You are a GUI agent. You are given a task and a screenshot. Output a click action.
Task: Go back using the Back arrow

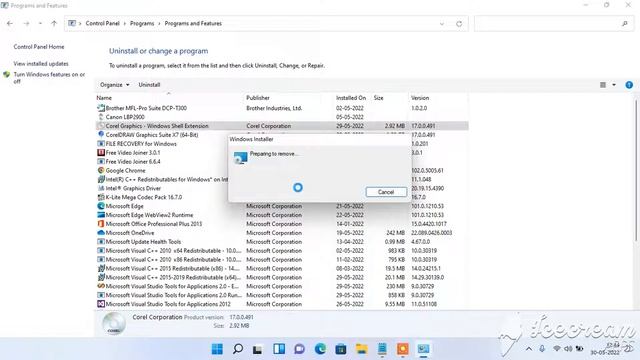(x=10, y=24)
